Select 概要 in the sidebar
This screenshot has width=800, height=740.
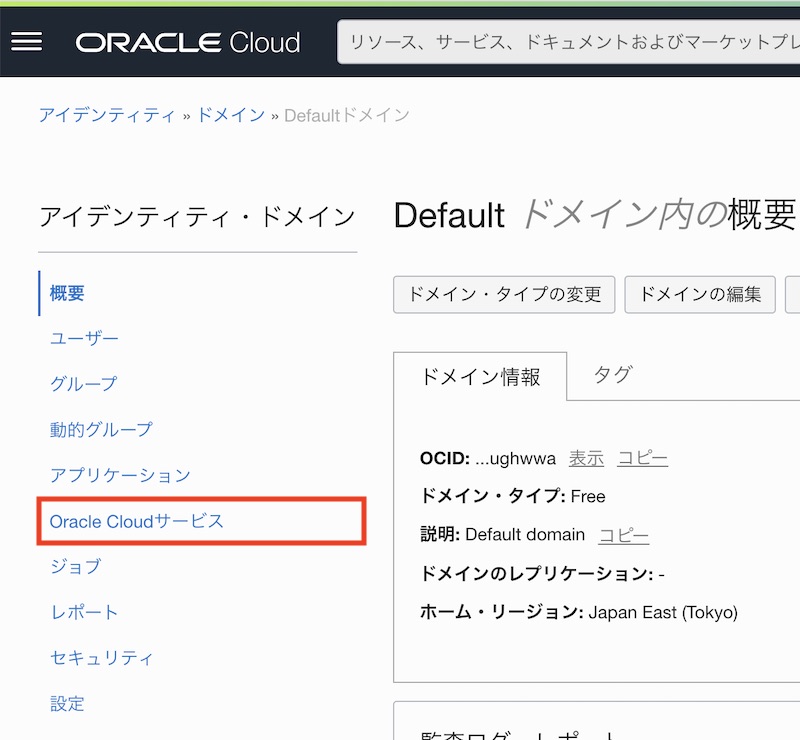pos(68,293)
